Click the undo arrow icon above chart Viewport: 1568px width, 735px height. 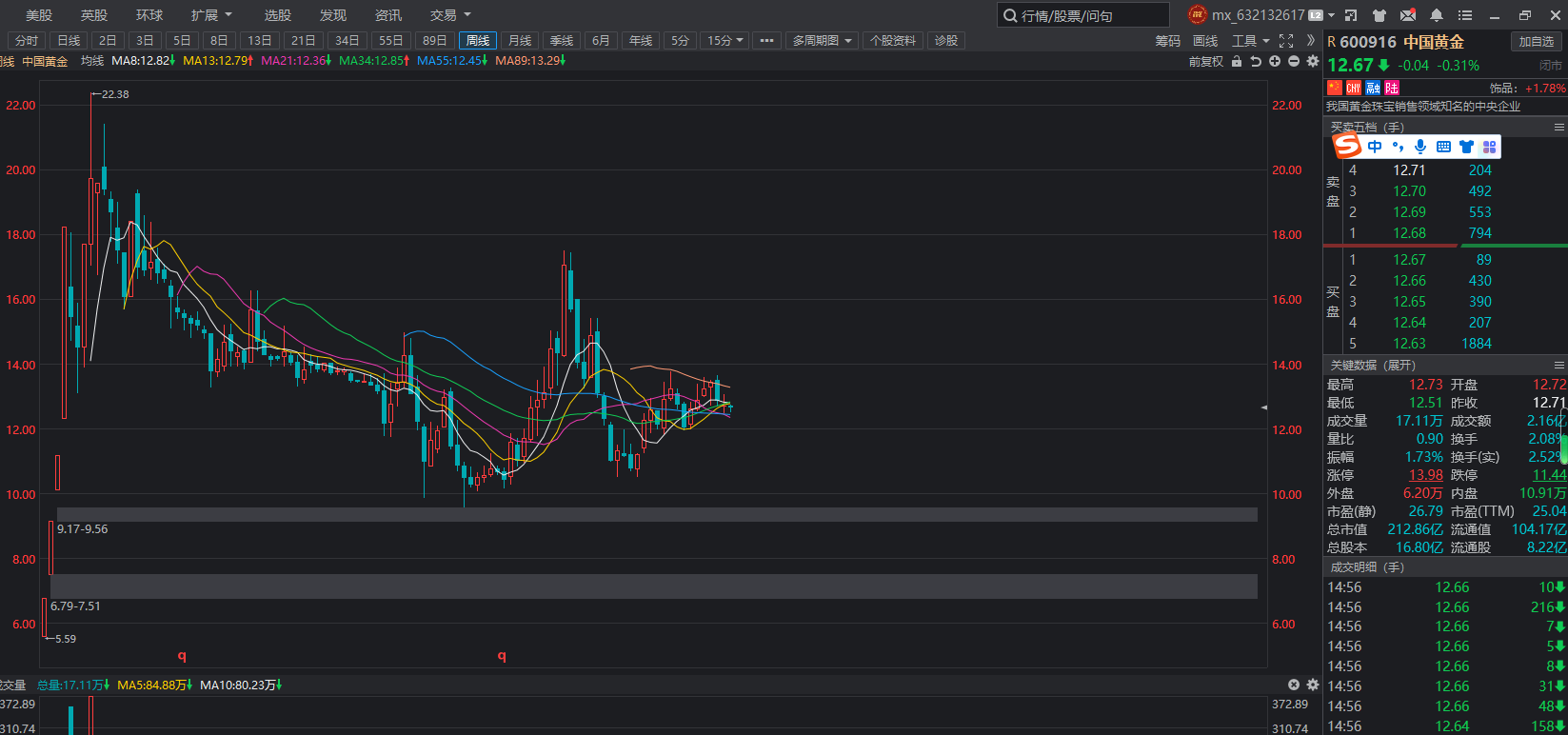1256,61
